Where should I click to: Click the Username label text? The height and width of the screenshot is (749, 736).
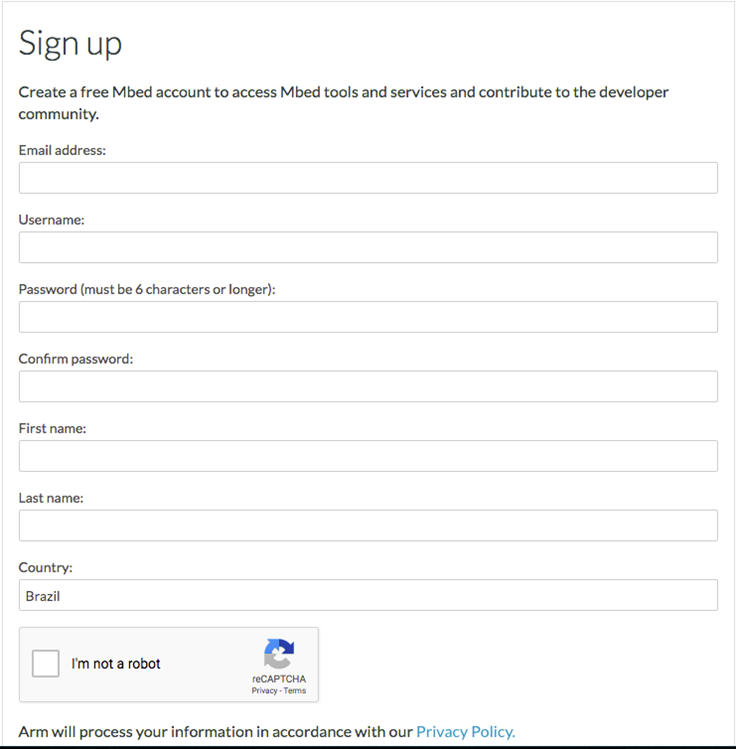[52, 220]
